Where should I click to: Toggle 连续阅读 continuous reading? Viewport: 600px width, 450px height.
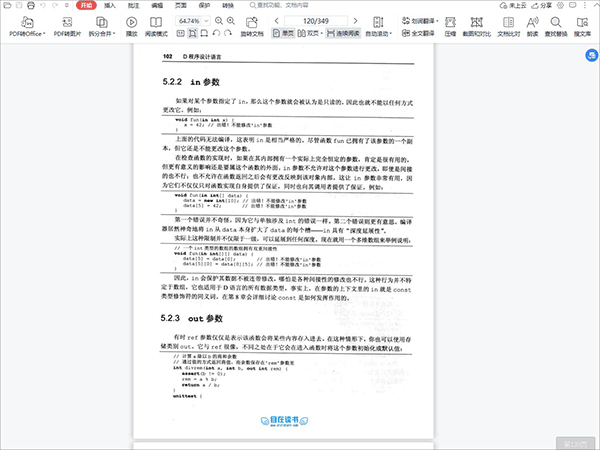tap(343, 33)
